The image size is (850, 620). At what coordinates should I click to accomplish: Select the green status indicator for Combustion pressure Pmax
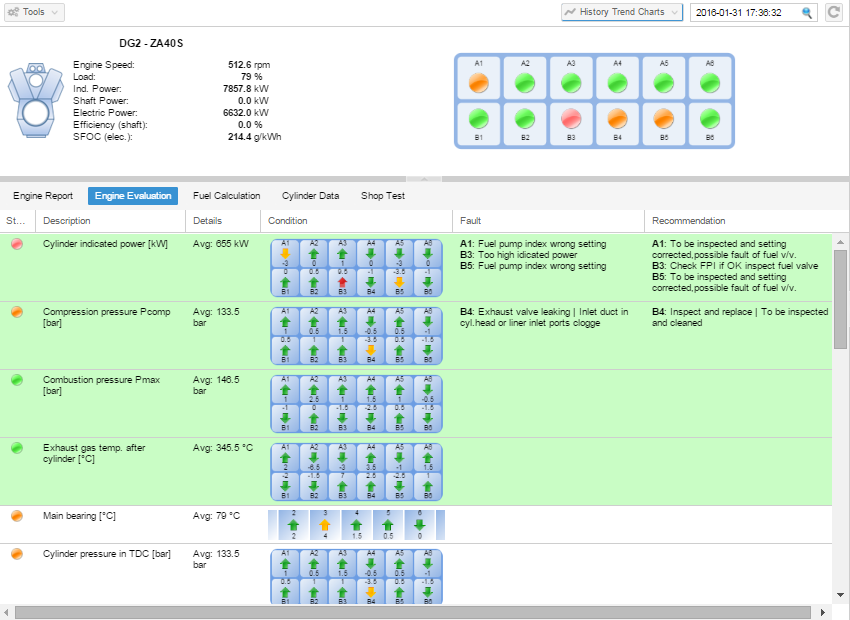pyautogui.click(x=16, y=380)
